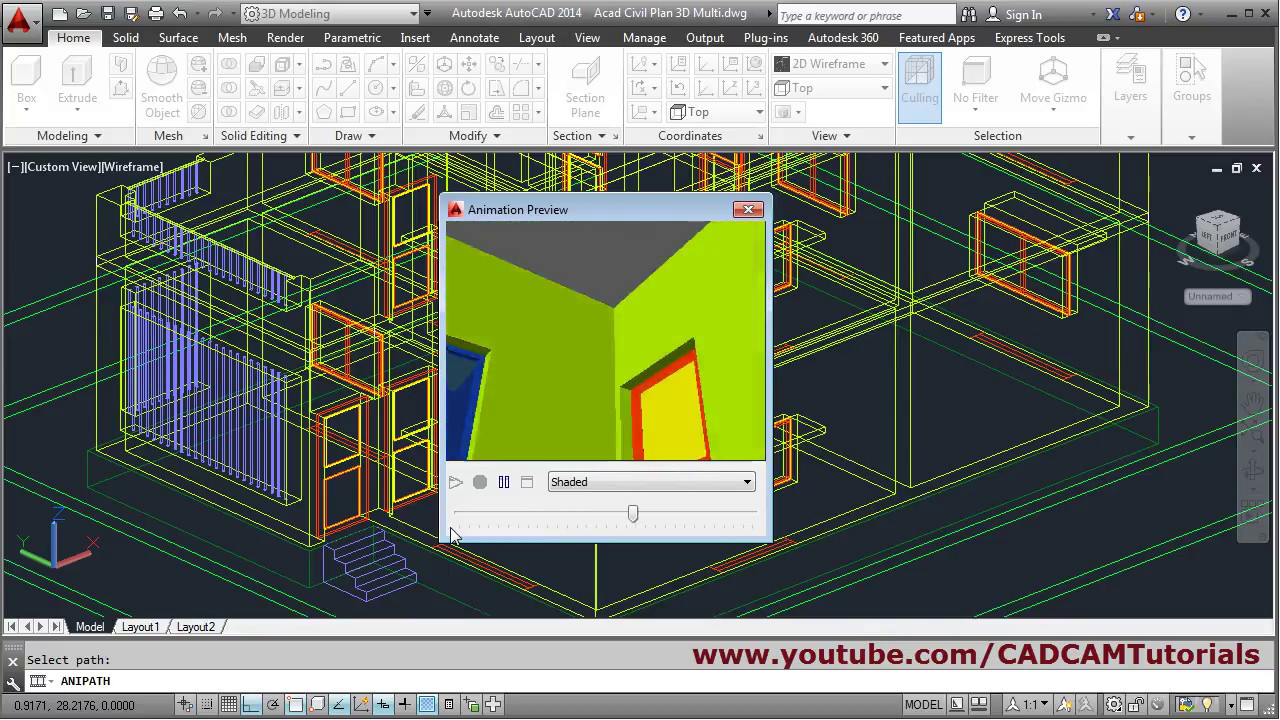Image resolution: width=1280 pixels, height=720 pixels.
Task: Click the Autodesk Exchange X icon
Action: pos(1112,14)
